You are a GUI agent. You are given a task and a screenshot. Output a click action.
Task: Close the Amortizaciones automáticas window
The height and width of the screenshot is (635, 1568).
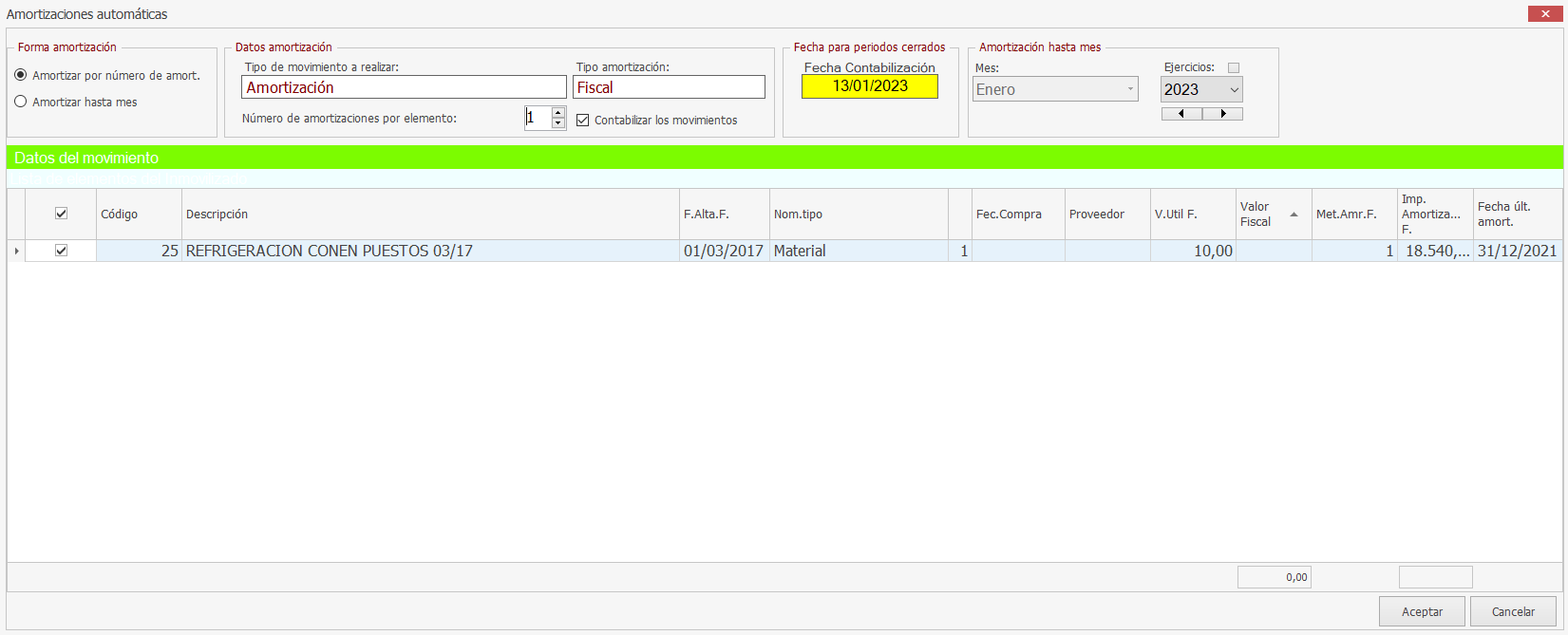1545,13
